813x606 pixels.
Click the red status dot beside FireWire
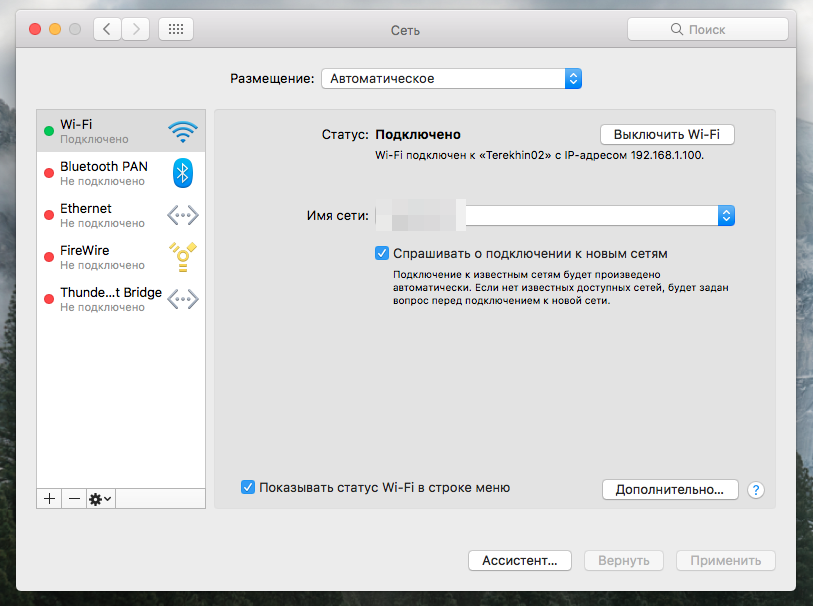coord(49,257)
